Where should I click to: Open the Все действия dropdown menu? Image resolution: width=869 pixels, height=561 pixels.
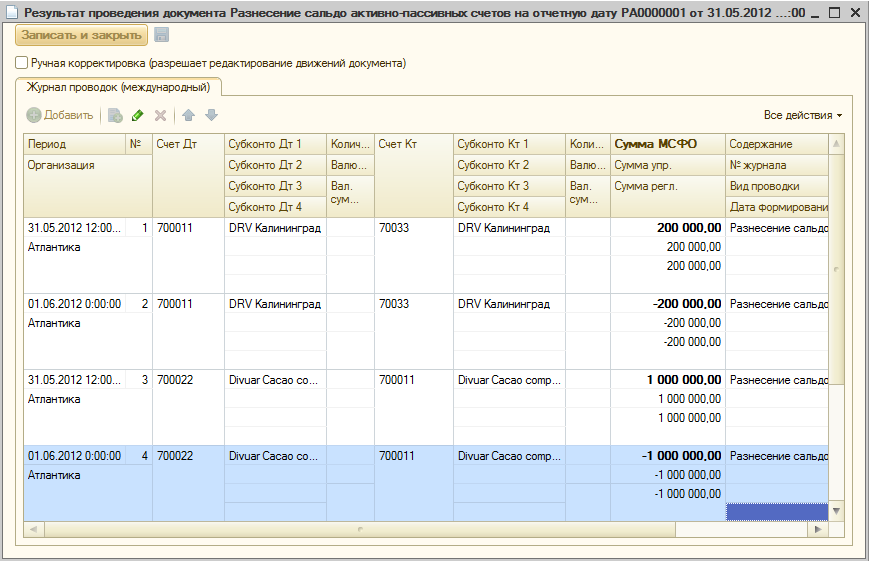point(802,115)
